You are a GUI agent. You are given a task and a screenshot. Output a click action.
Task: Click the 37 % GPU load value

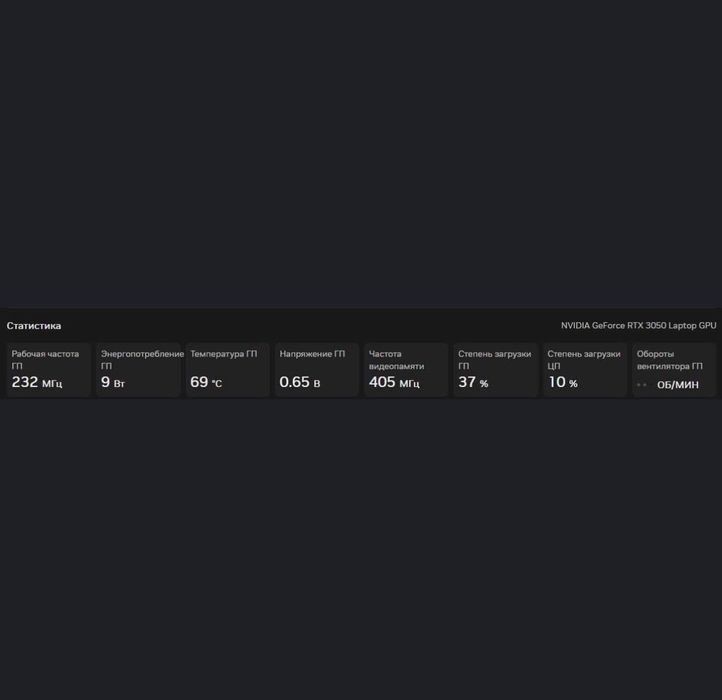pyautogui.click(x=473, y=383)
